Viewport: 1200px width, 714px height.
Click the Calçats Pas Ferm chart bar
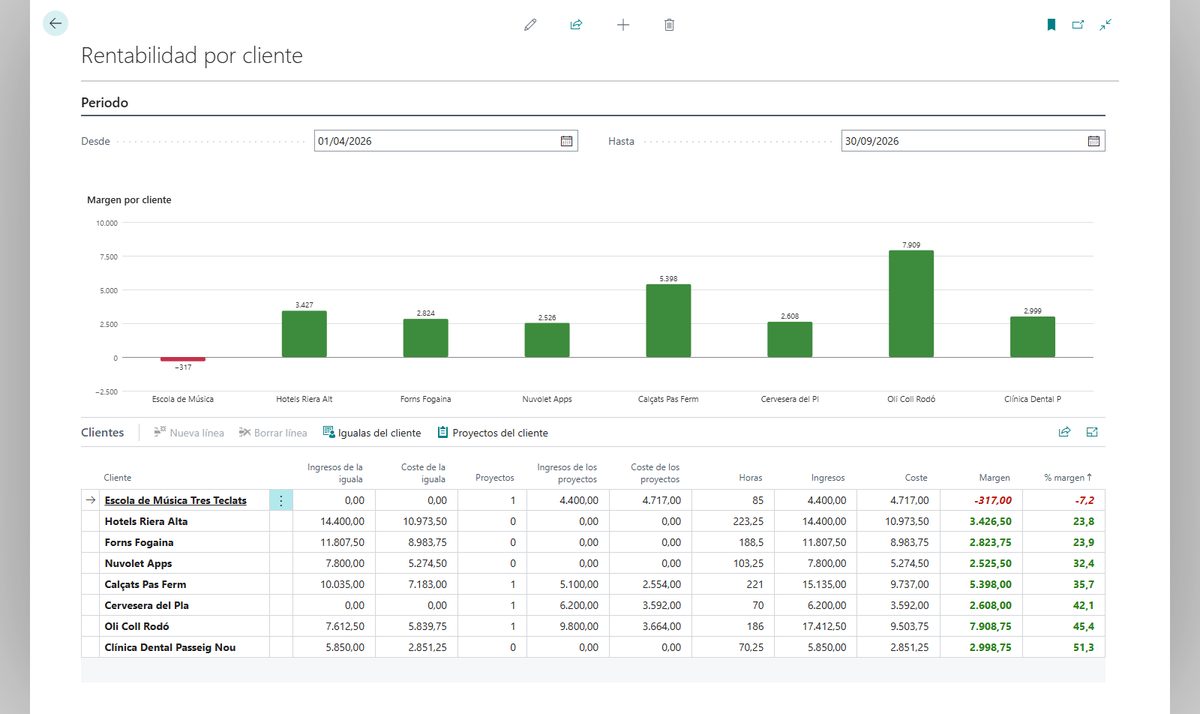tap(668, 321)
